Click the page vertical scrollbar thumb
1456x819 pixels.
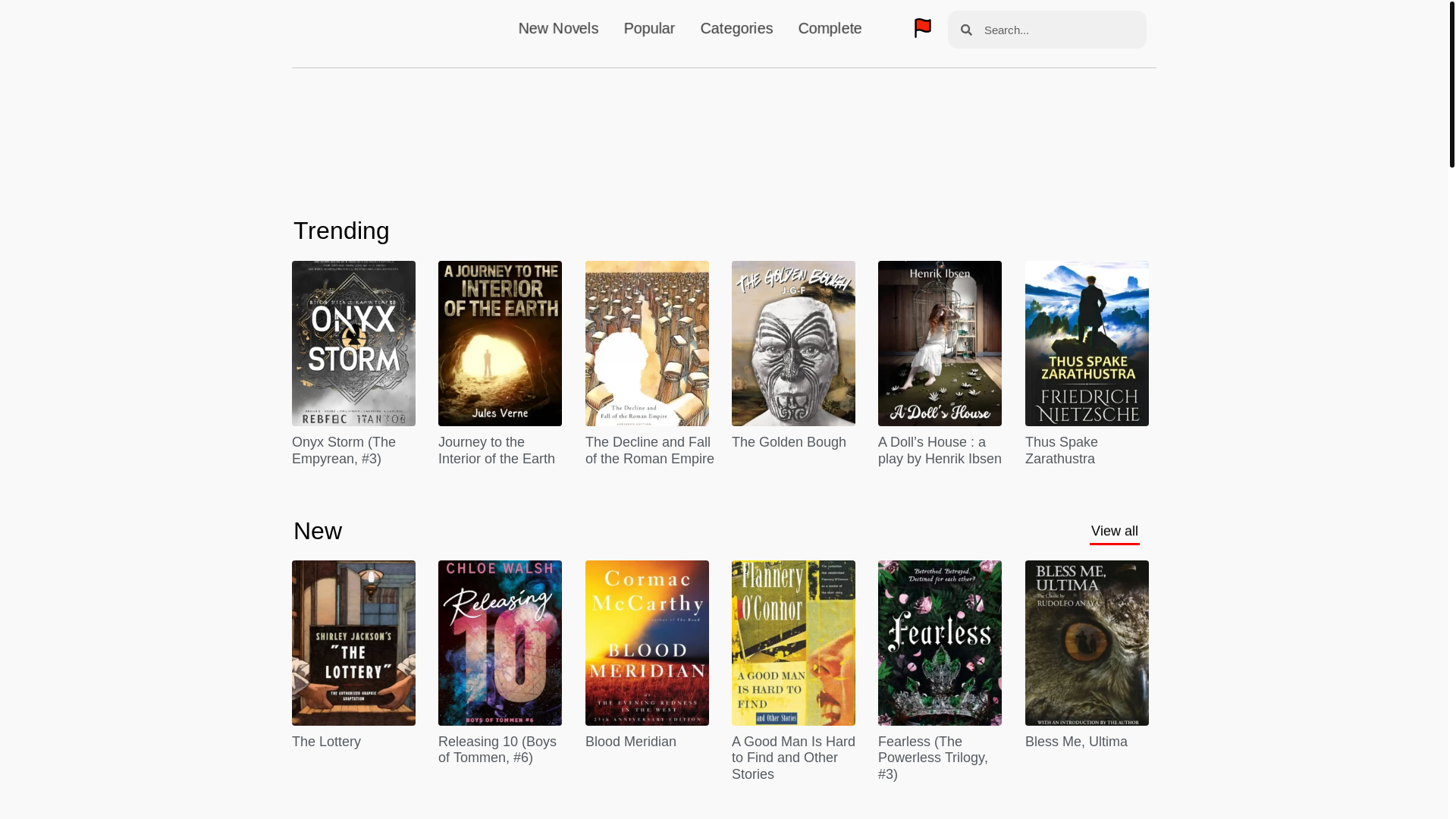[1451, 83]
